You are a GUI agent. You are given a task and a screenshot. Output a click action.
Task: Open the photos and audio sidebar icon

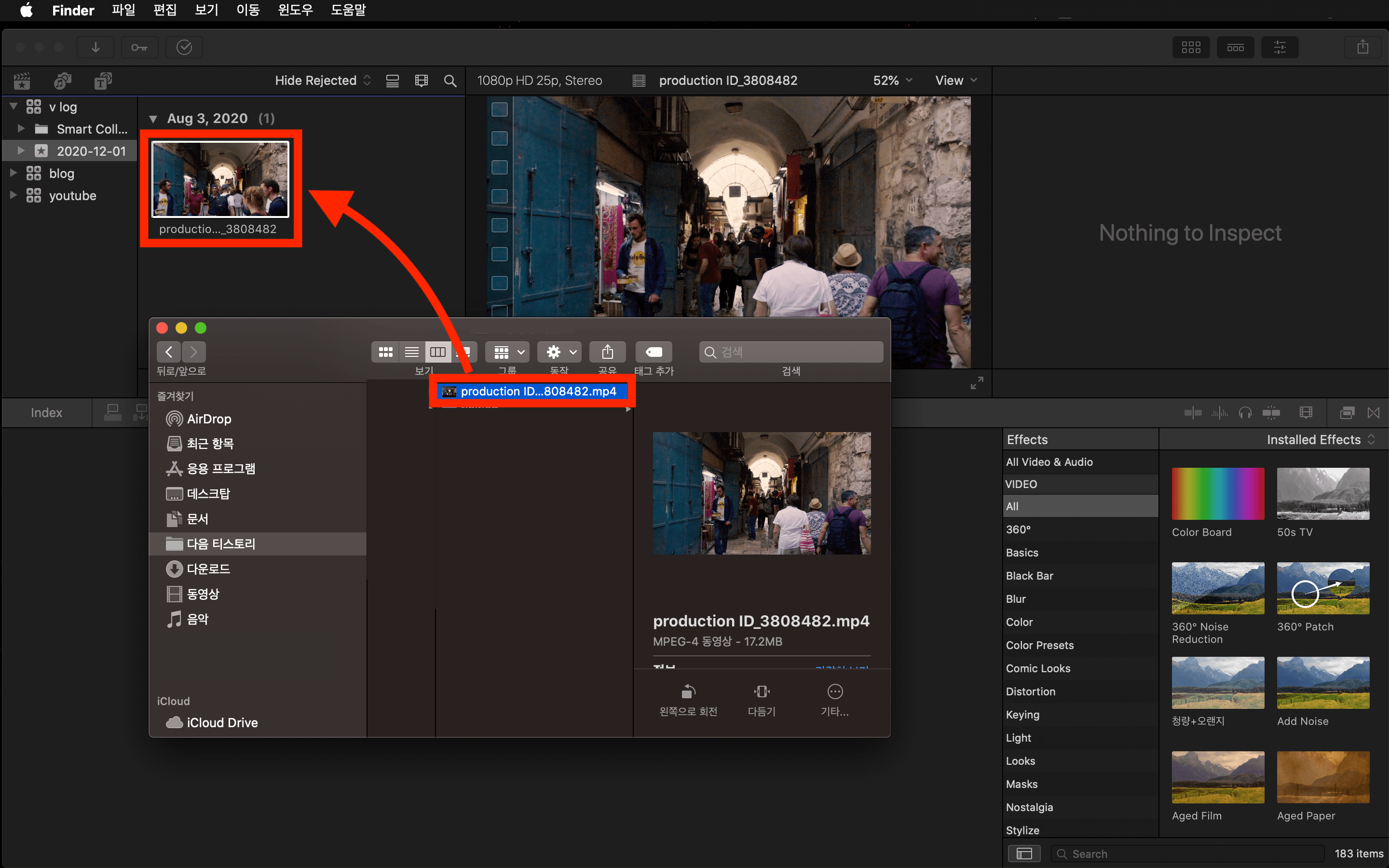pos(62,81)
